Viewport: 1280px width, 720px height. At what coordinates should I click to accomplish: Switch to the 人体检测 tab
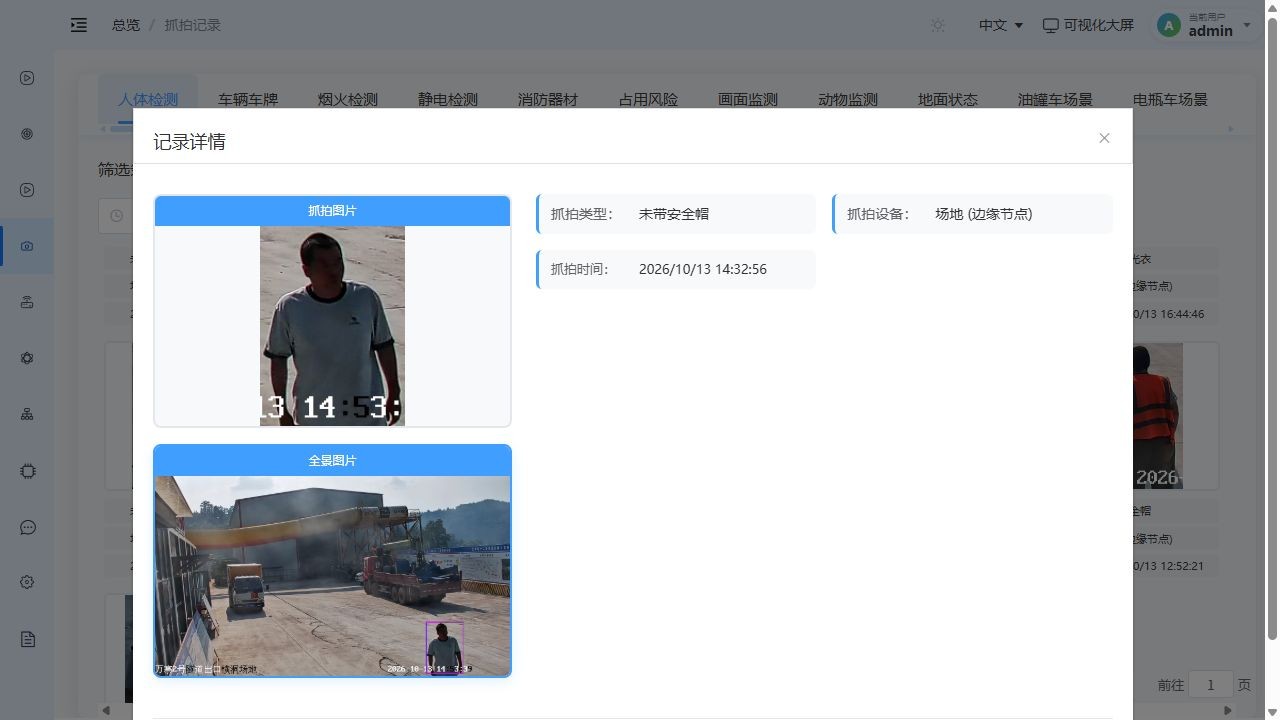pos(148,100)
